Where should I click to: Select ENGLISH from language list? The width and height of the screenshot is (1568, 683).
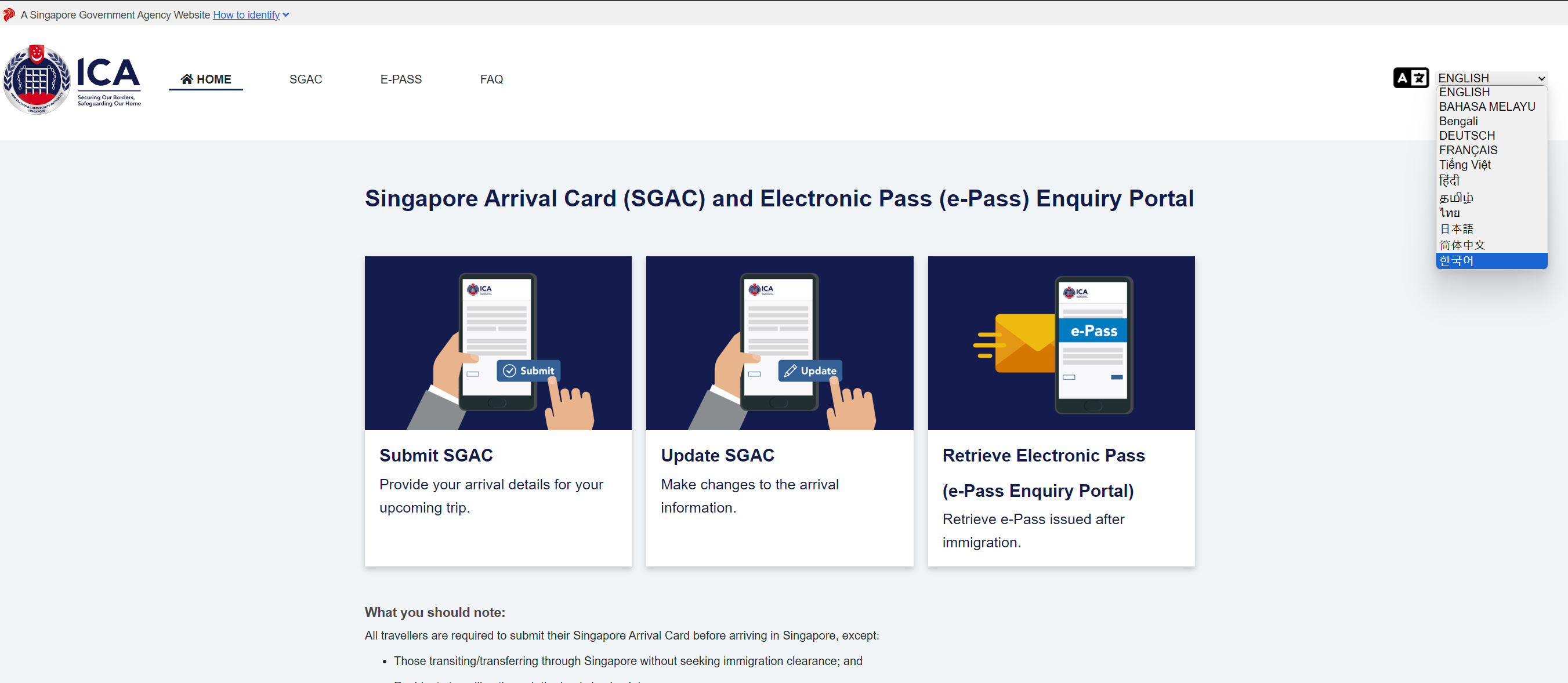coord(1491,92)
